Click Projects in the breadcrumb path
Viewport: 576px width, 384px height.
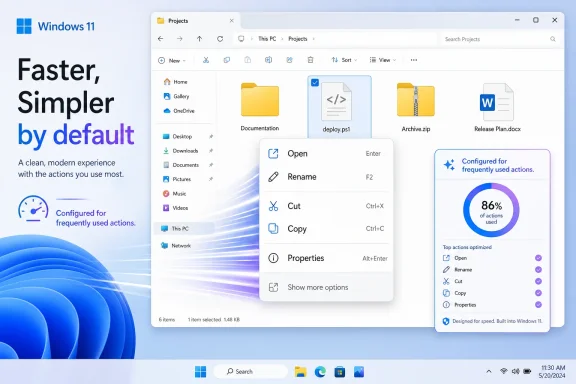298,39
